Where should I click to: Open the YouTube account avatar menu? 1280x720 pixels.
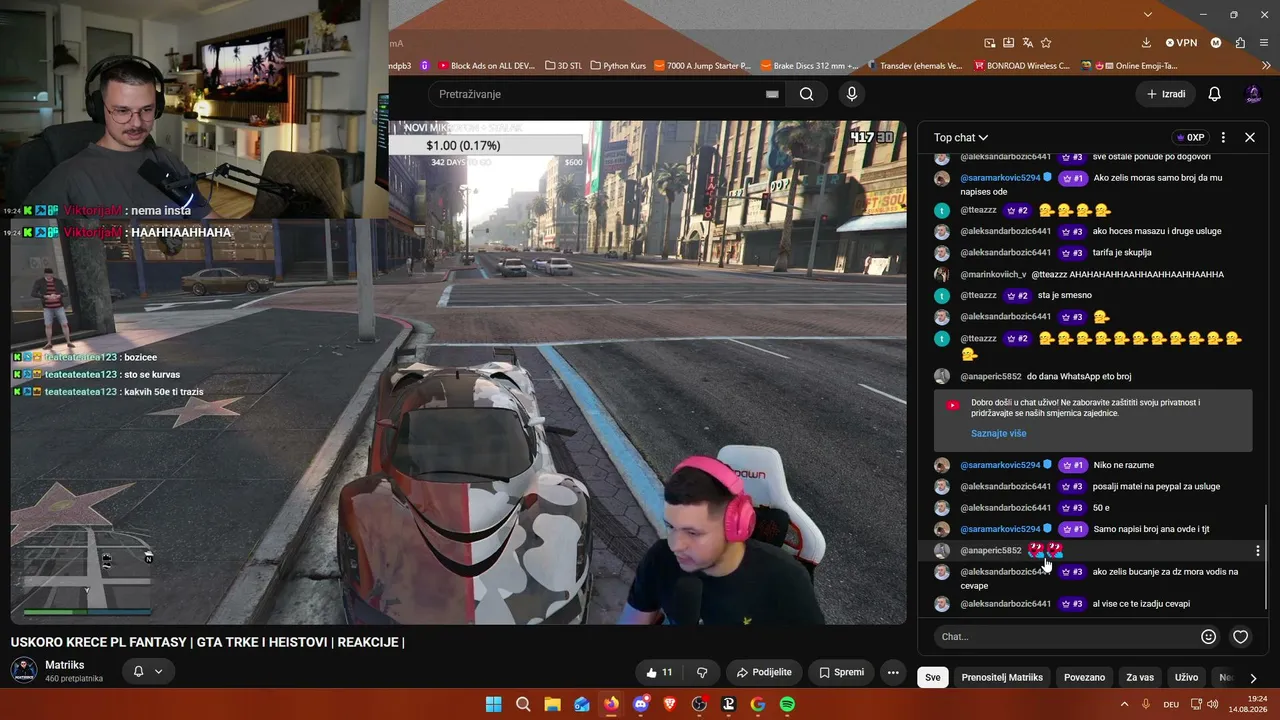[x=1253, y=94]
